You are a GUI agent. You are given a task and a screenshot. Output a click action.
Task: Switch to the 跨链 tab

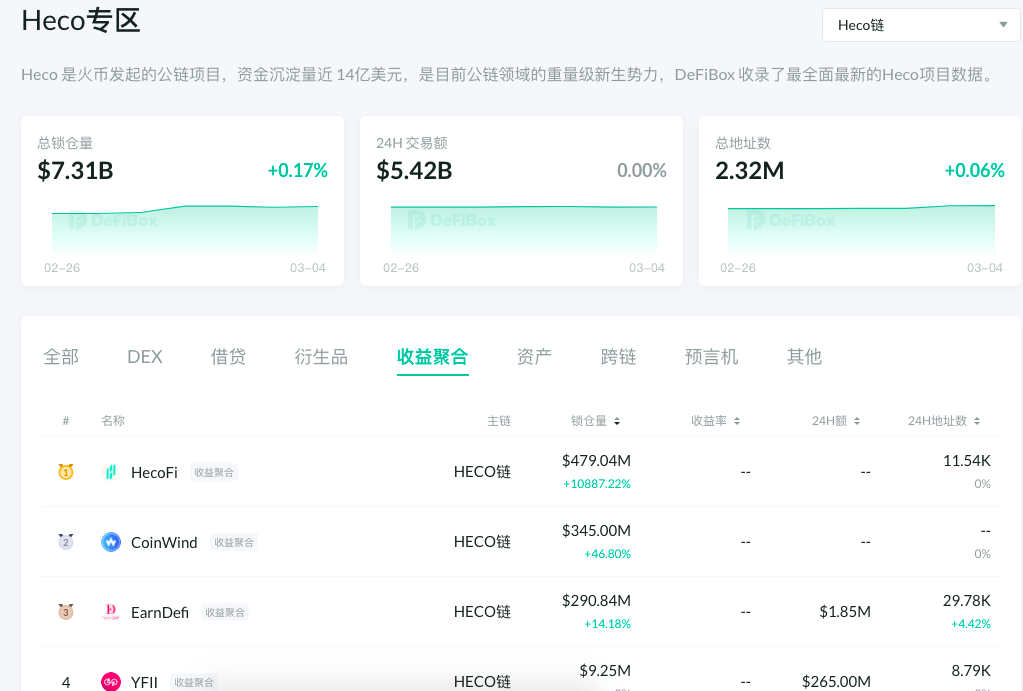(618, 356)
